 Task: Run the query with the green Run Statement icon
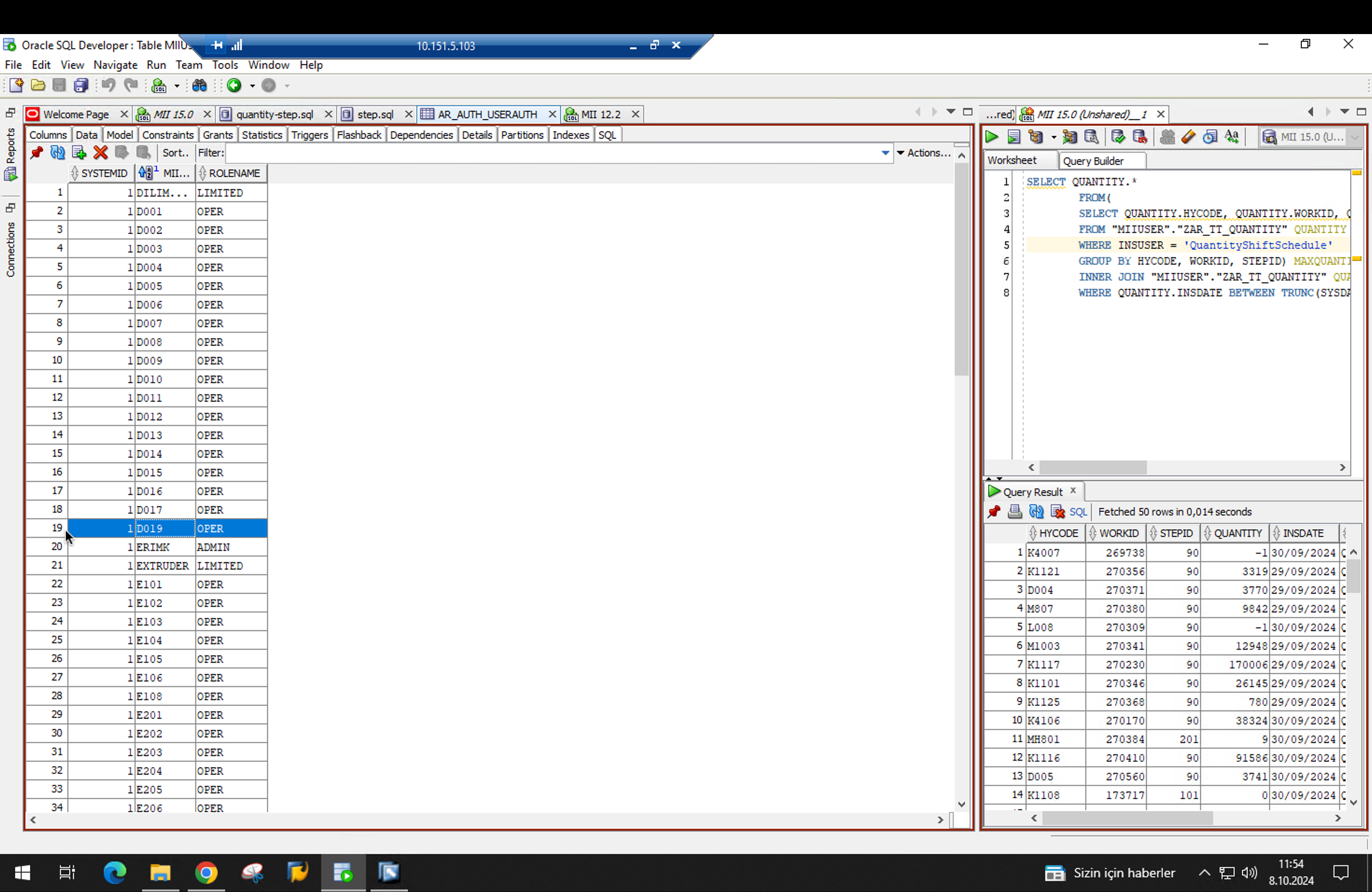click(x=991, y=137)
